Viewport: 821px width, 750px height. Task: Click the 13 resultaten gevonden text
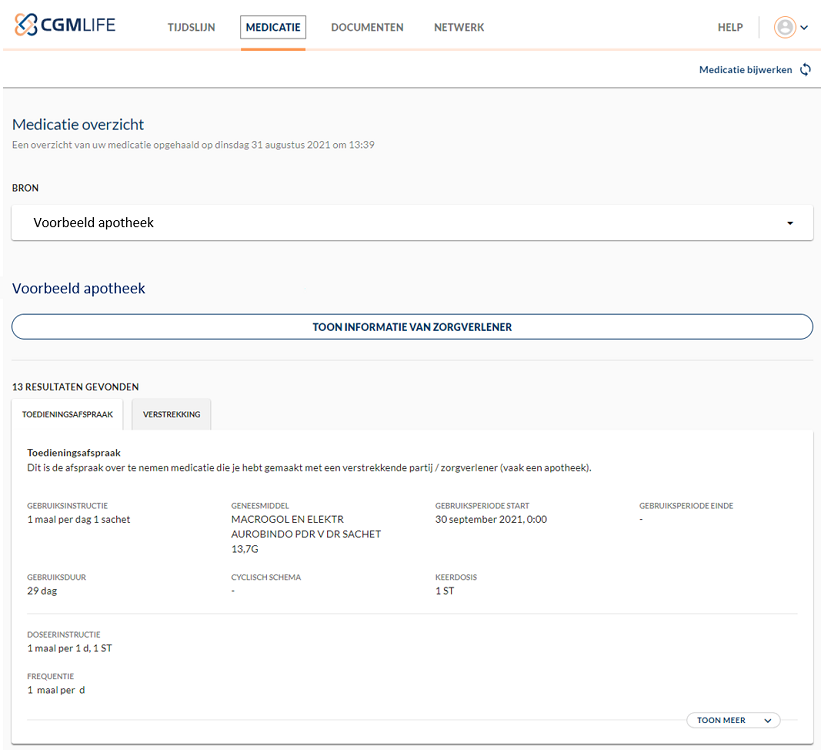tap(75, 387)
